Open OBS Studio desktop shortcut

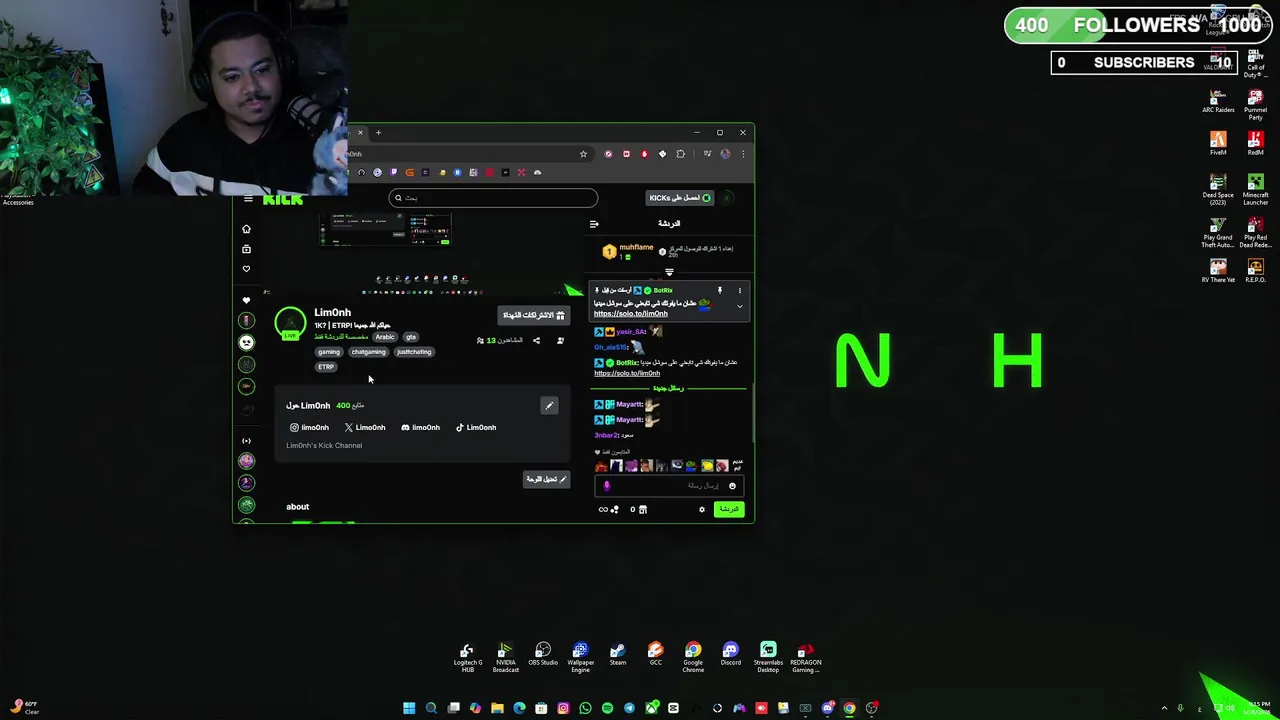(543, 656)
